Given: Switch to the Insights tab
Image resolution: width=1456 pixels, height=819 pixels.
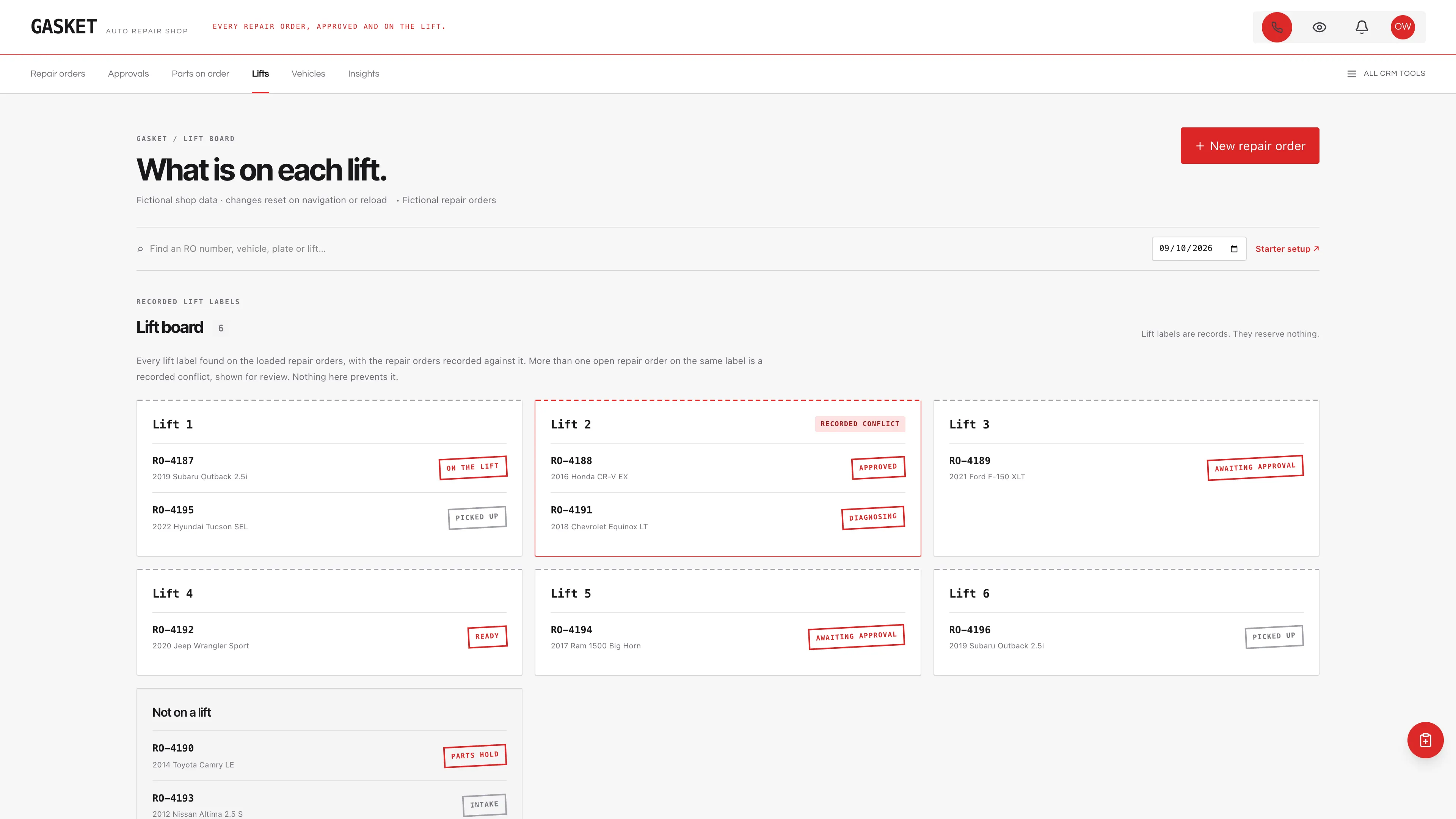Looking at the screenshot, I should [x=364, y=74].
